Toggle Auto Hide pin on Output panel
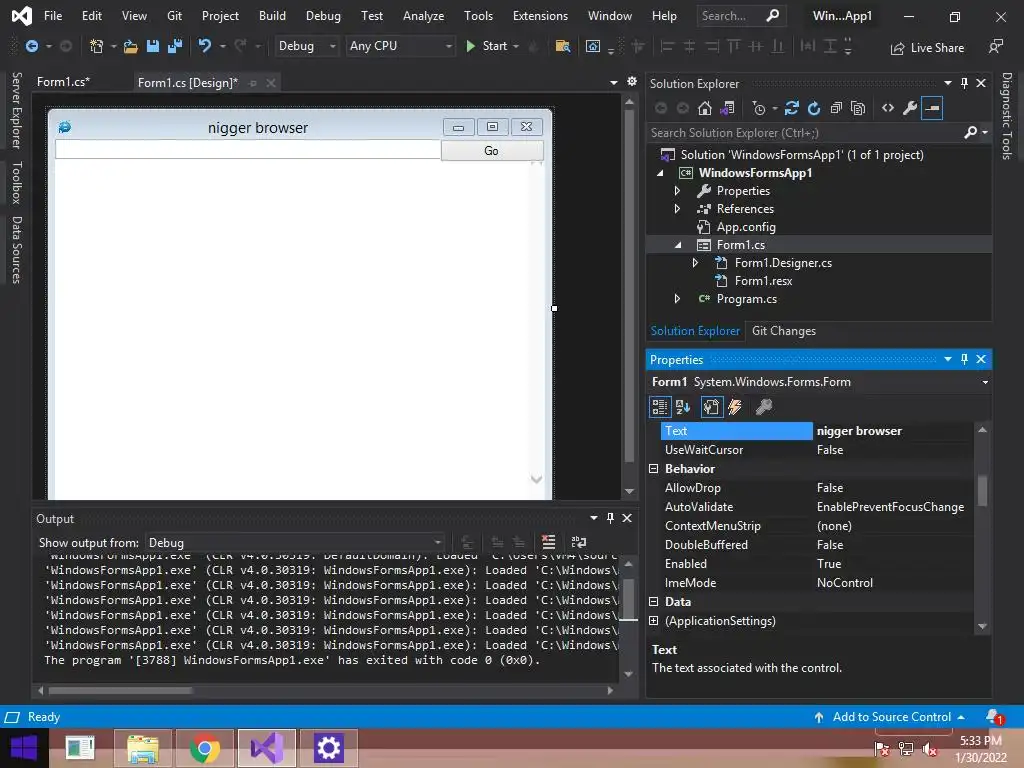1024x768 pixels. point(610,518)
